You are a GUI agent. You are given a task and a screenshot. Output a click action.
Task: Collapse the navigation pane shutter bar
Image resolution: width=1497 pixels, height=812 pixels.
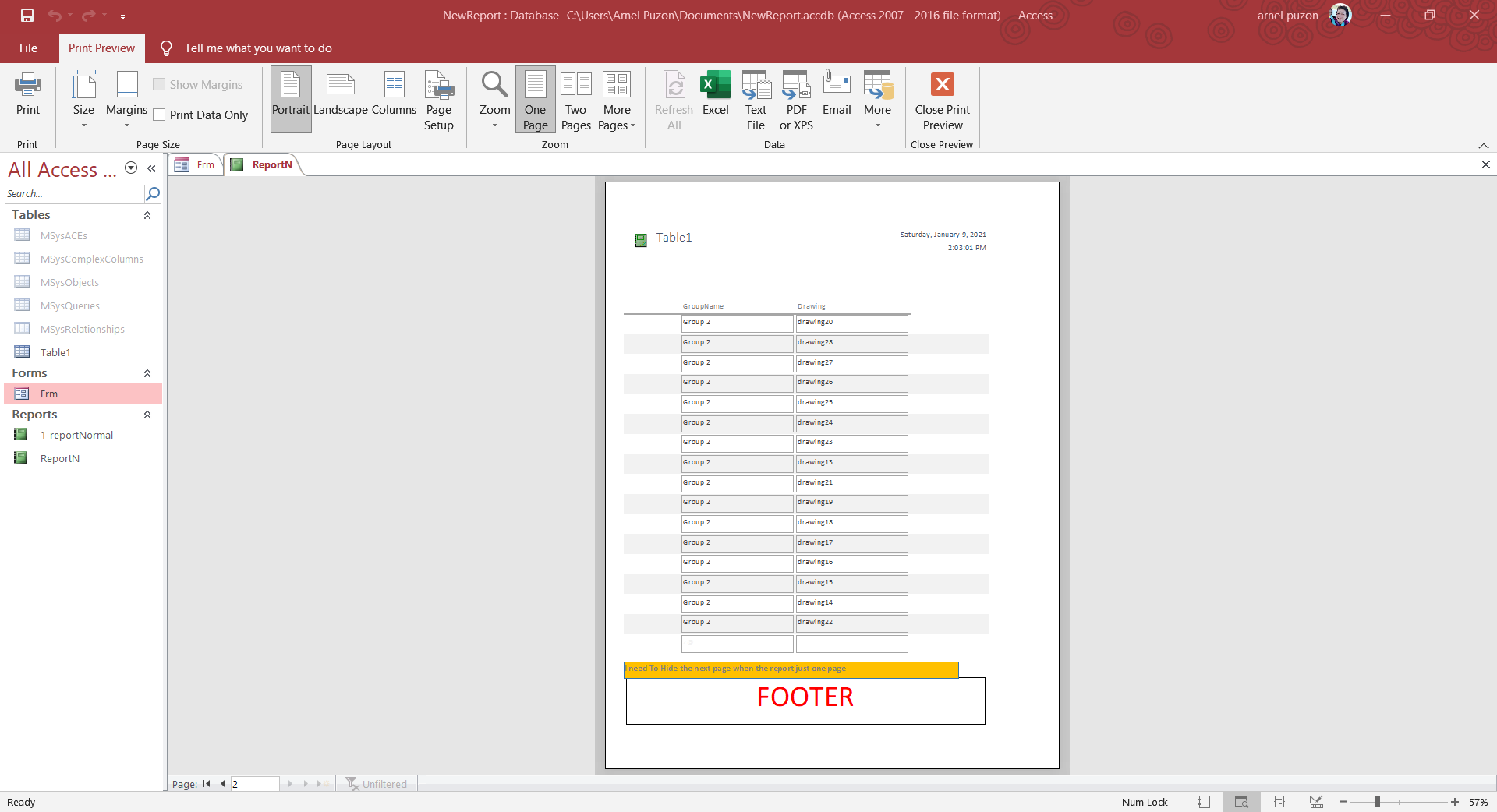(151, 168)
